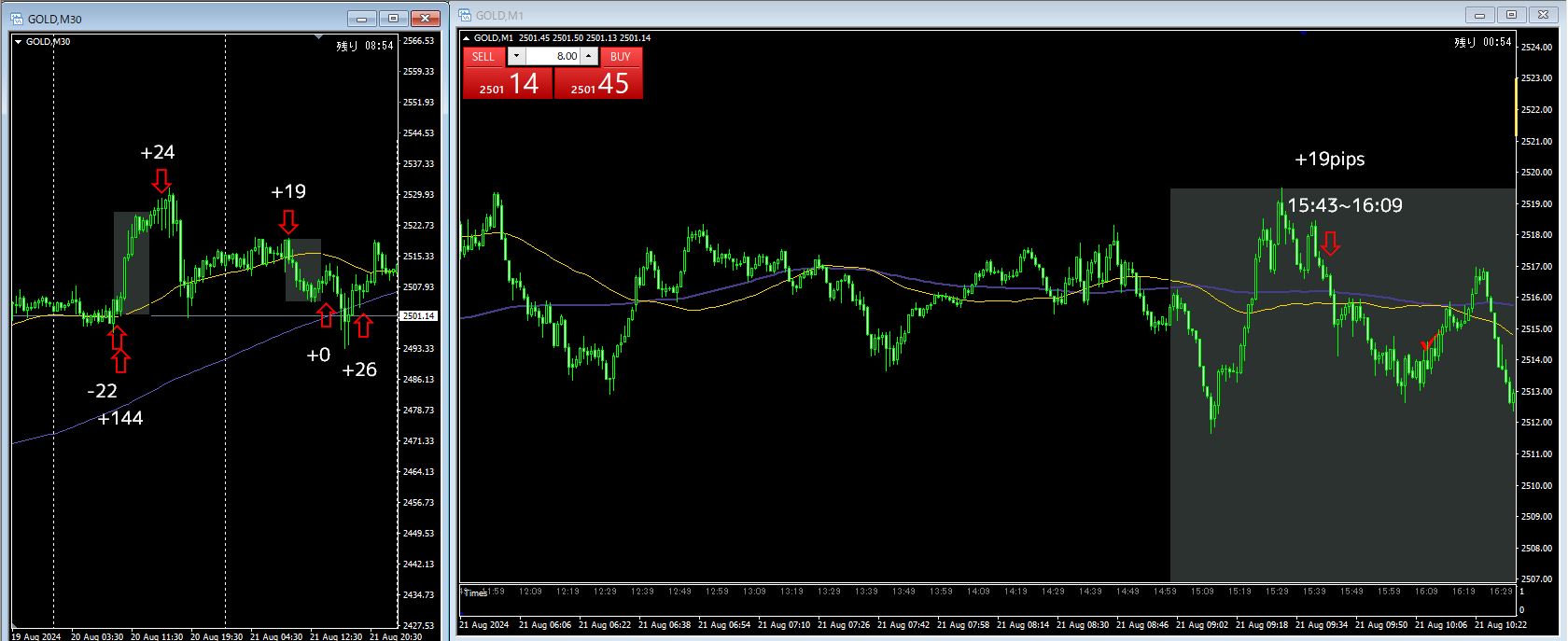The width and height of the screenshot is (1568, 641).
Task: Click the 残り 00:54 timer on M1 chart
Action: 1483,42
